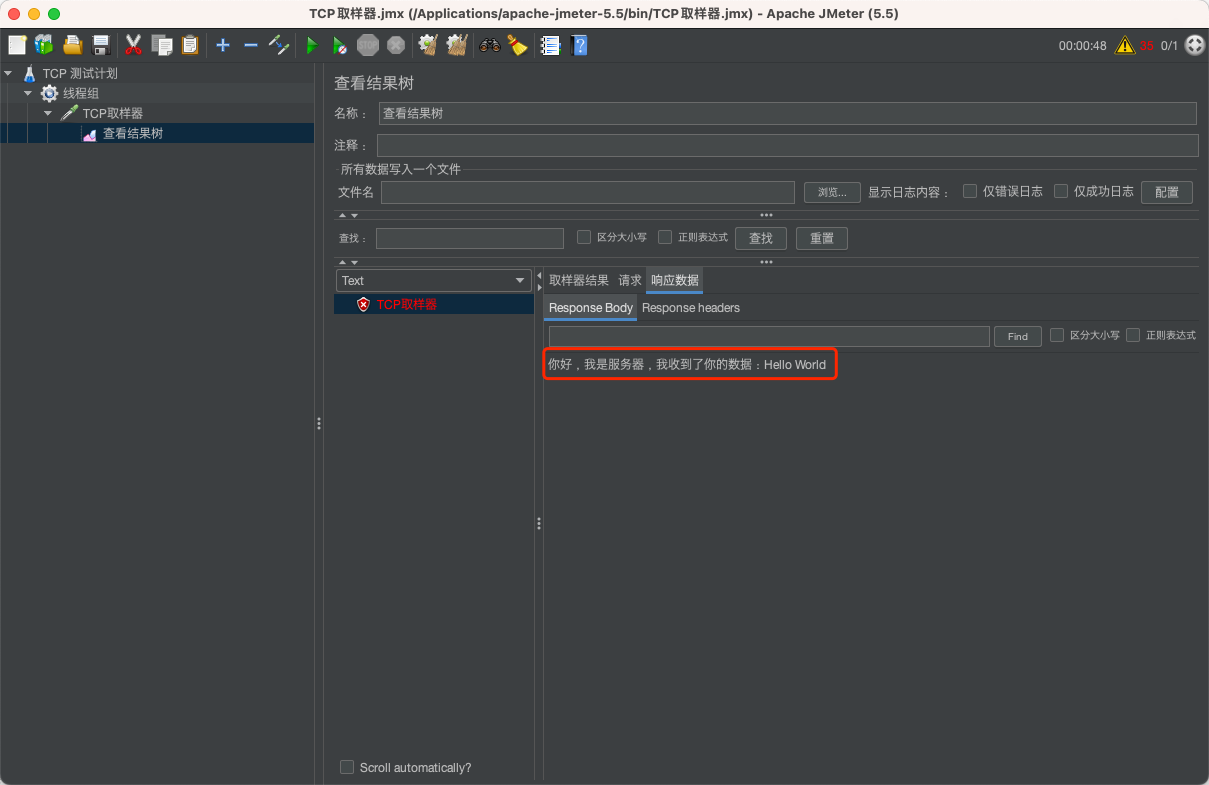Clear all results with the double-broom icon

[456, 45]
